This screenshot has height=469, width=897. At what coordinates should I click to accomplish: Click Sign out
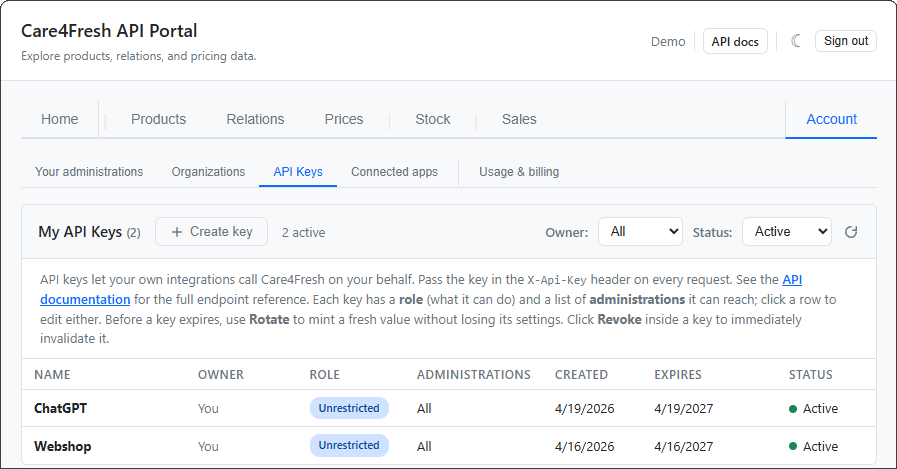846,41
